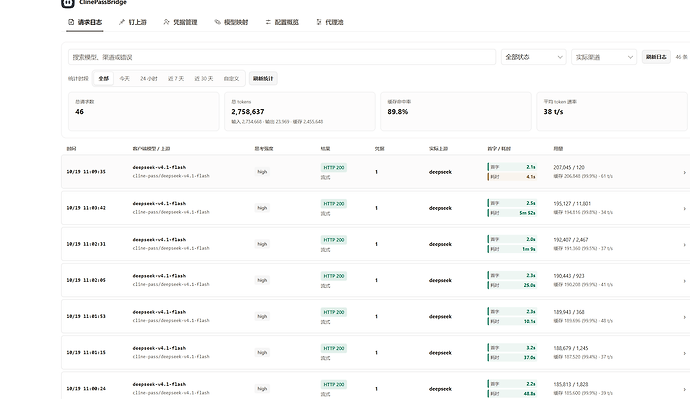This screenshot has width=690, height=399.
Task: Click the 46 条 record count label
Action: coord(681,57)
